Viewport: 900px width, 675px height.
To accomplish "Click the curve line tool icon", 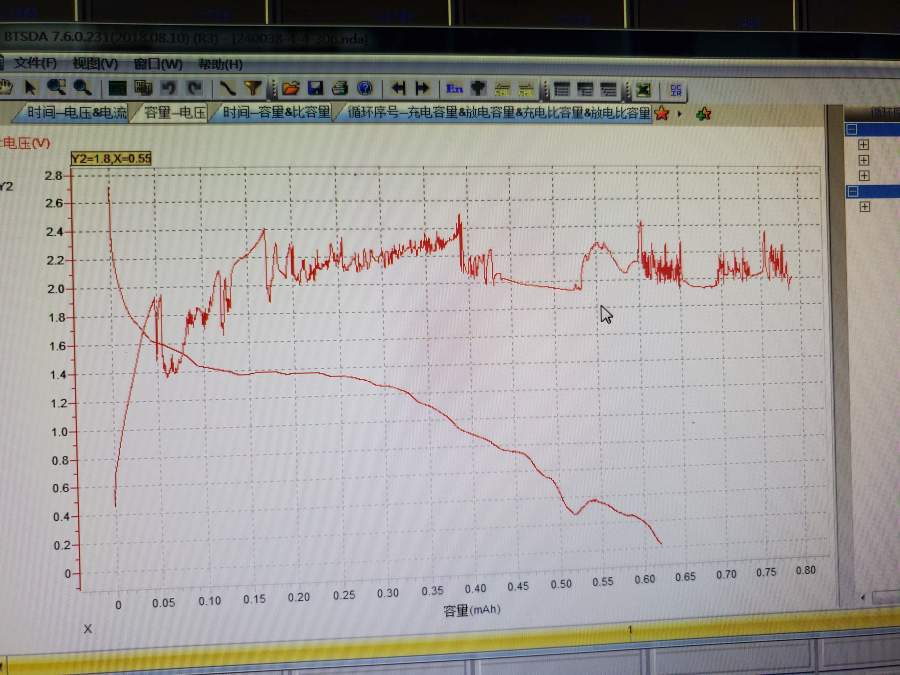I will tap(228, 88).
